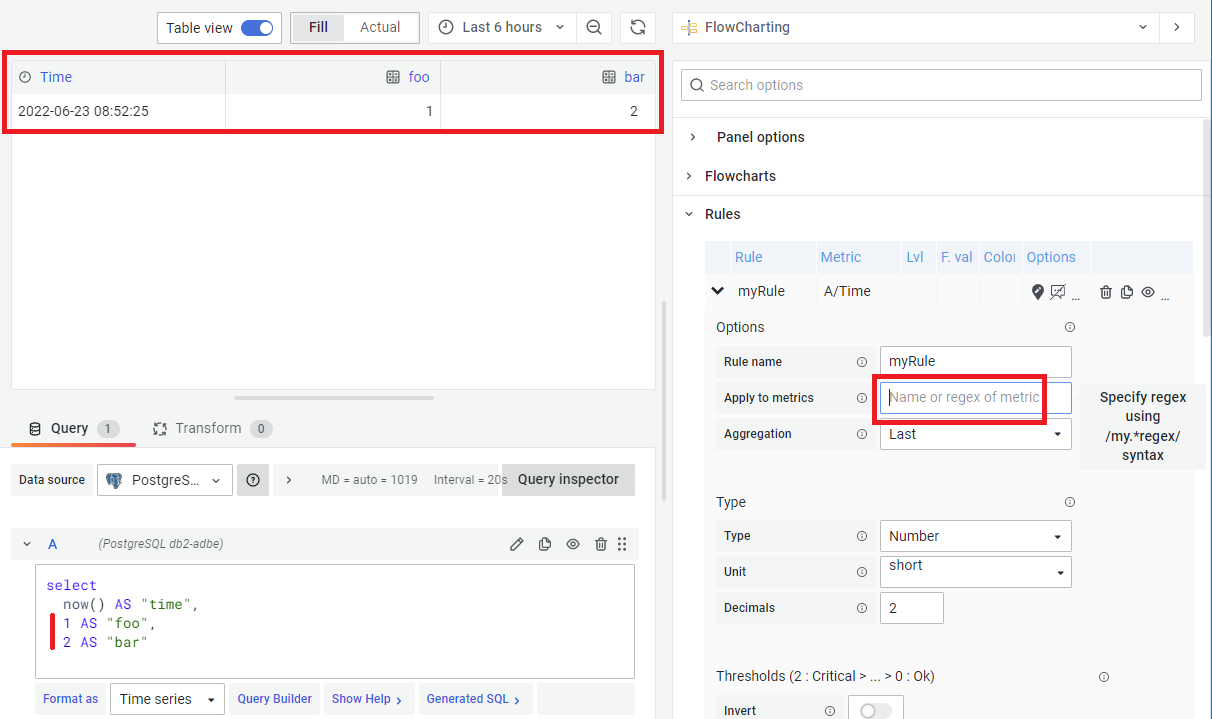Click the info icon next to Rule name
This screenshot has height=719, width=1212.
point(862,362)
